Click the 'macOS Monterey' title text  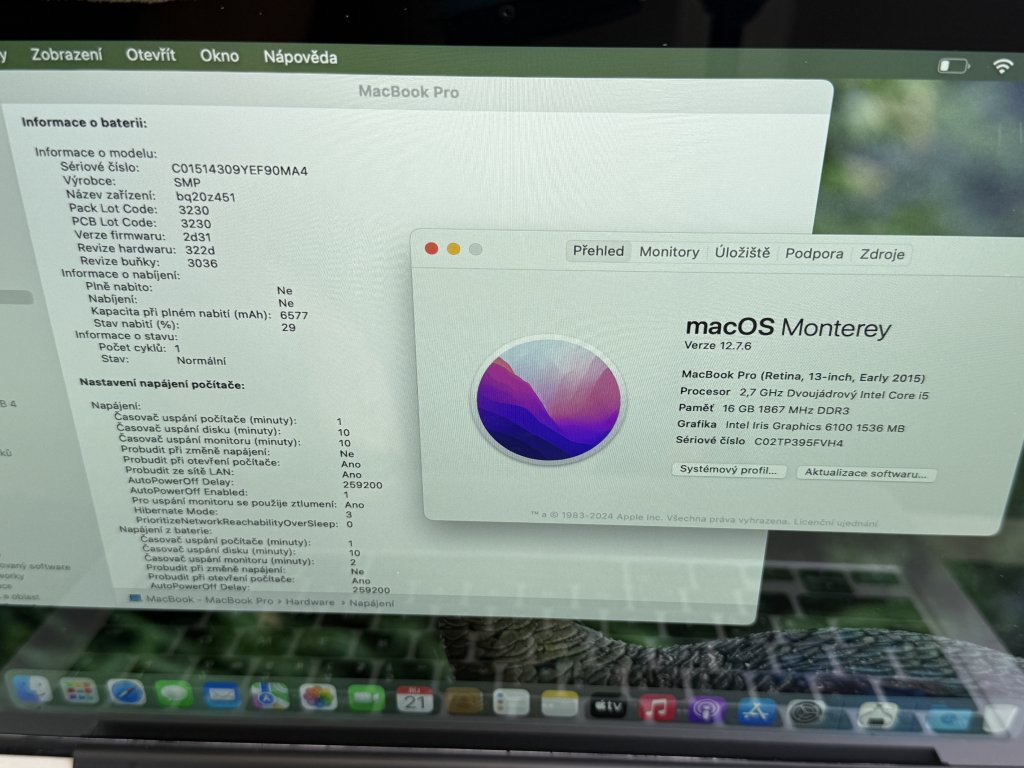point(788,327)
